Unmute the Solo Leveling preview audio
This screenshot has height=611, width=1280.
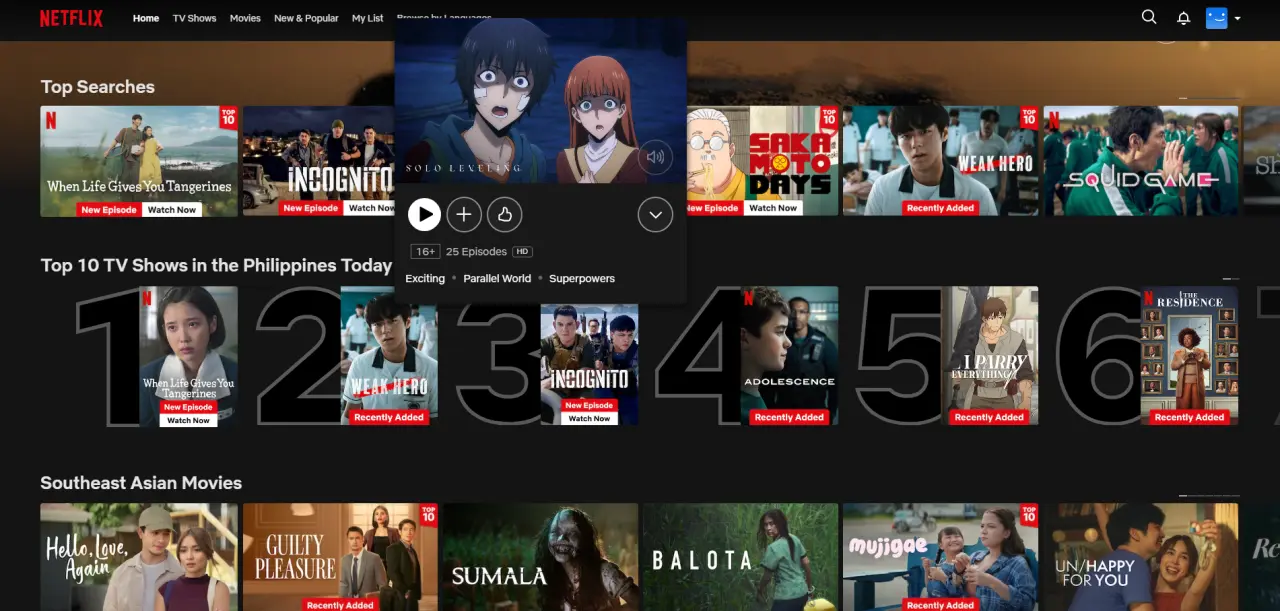(x=655, y=157)
